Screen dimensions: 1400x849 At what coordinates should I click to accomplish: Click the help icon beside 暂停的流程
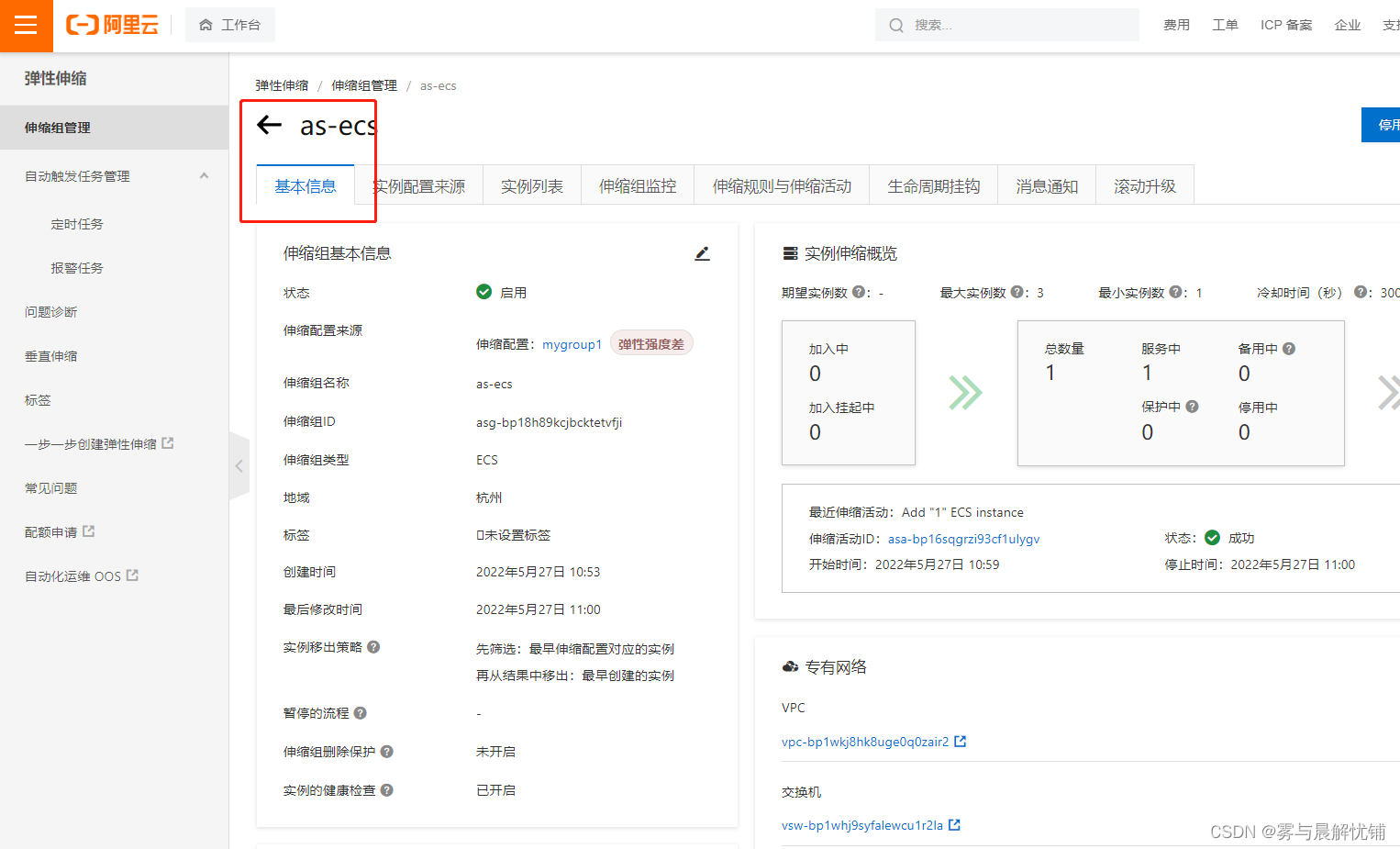pyautogui.click(x=361, y=713)
